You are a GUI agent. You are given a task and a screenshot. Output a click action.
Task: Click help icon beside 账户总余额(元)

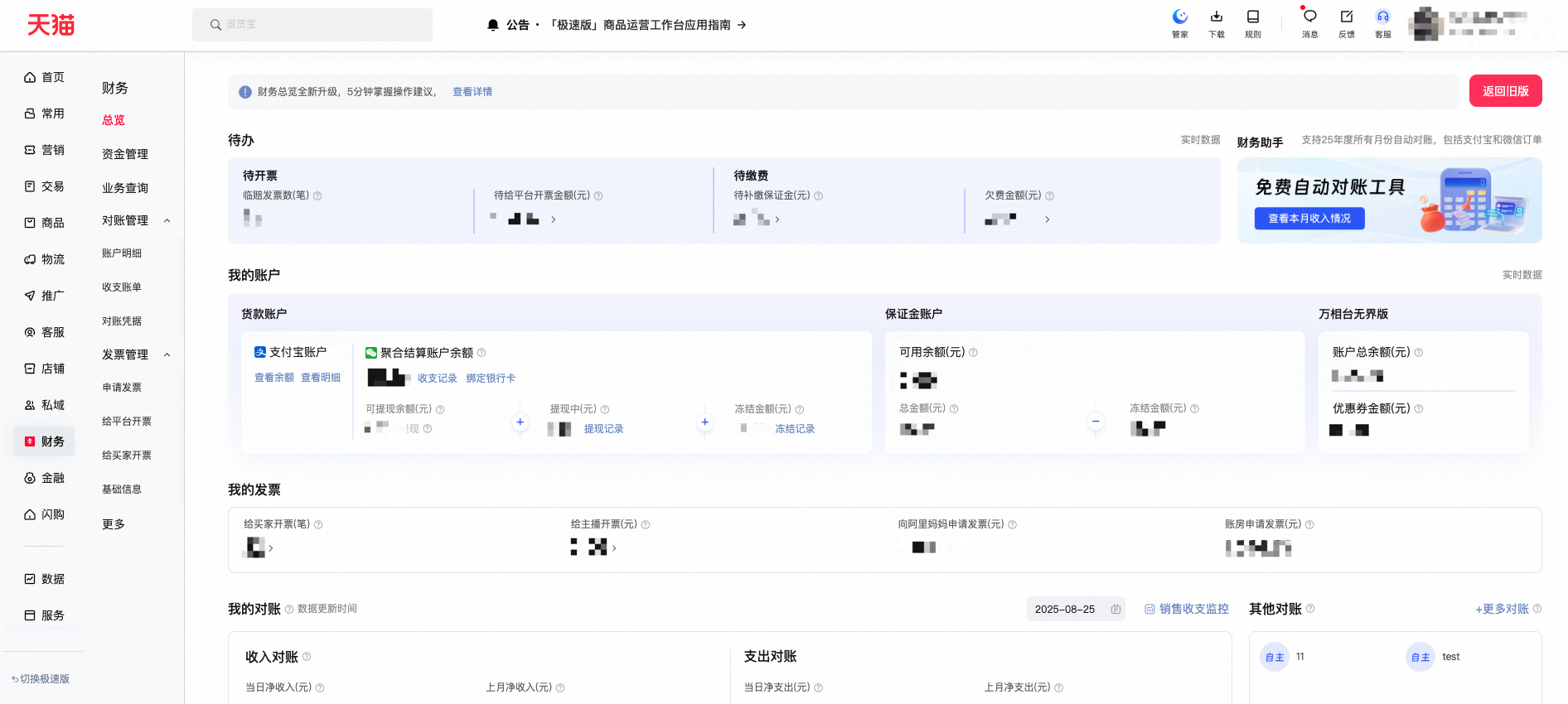(x=1419, y=353)
